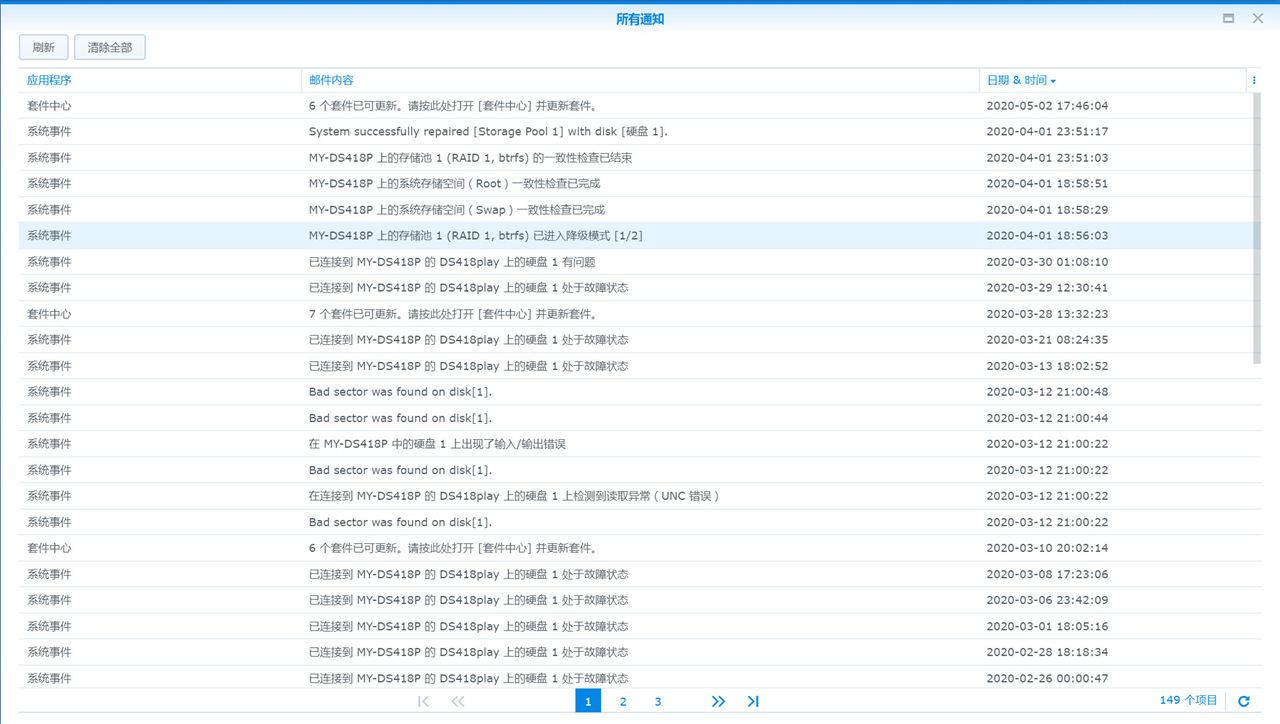Close the 所有通知 window
1280x724 pixels.
tap(1258, 18)
